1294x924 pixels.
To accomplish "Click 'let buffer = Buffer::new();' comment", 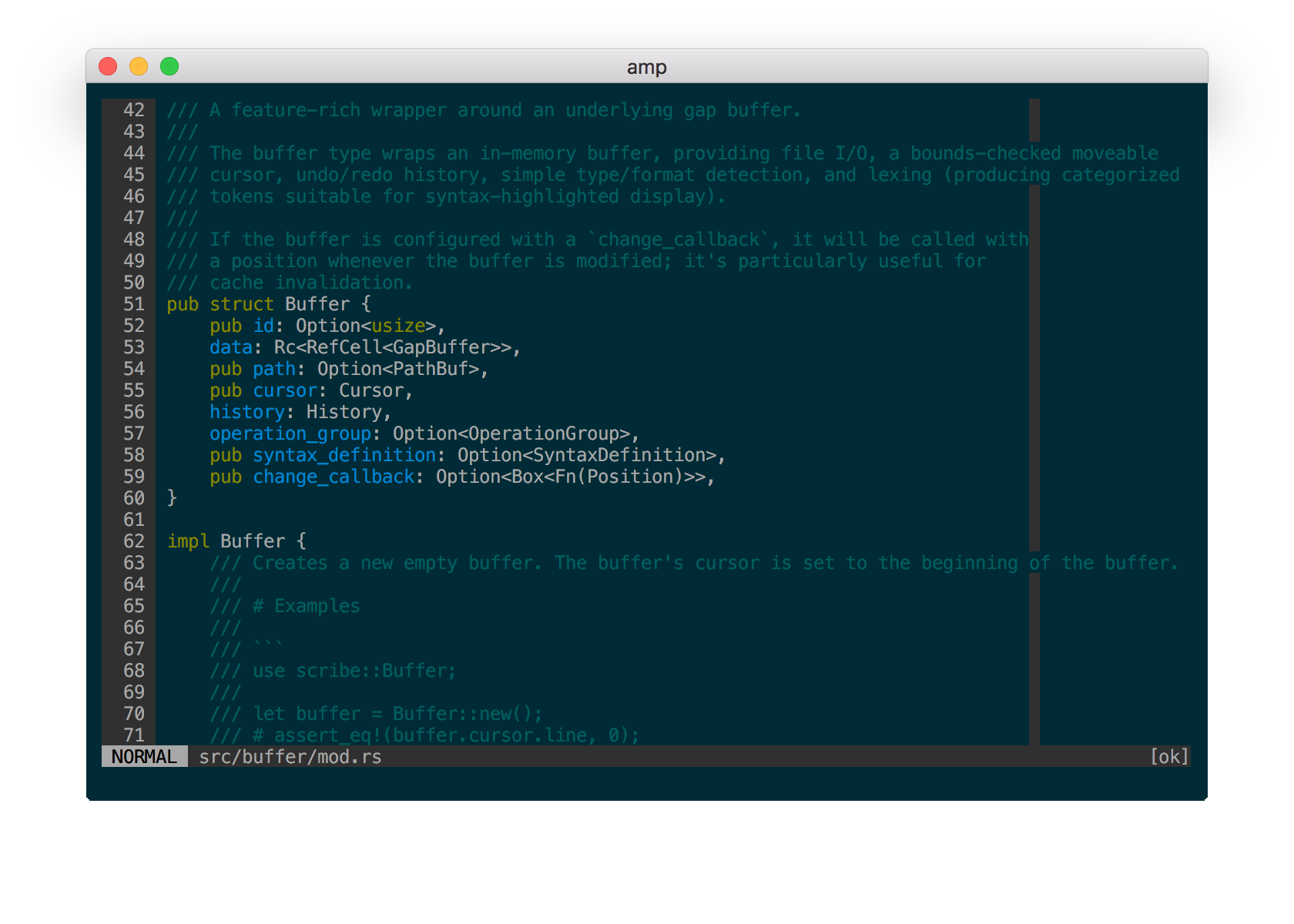I will (398, 714).
